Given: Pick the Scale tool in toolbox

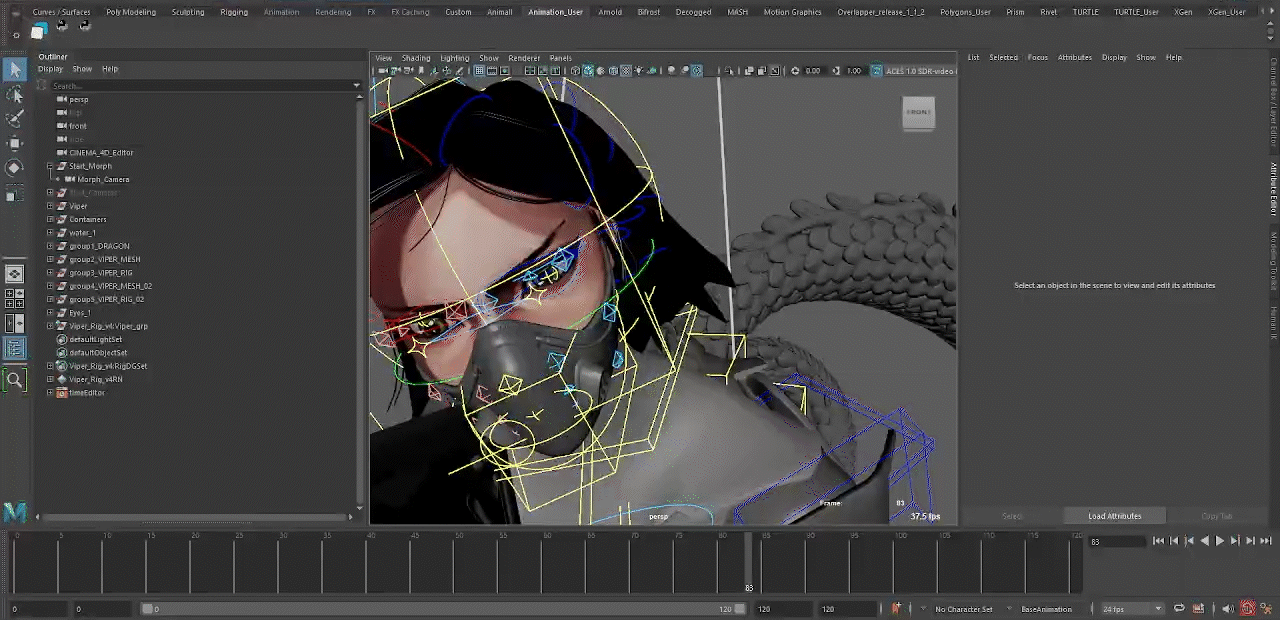Looking at the screenshot, I should coord(15,194).
